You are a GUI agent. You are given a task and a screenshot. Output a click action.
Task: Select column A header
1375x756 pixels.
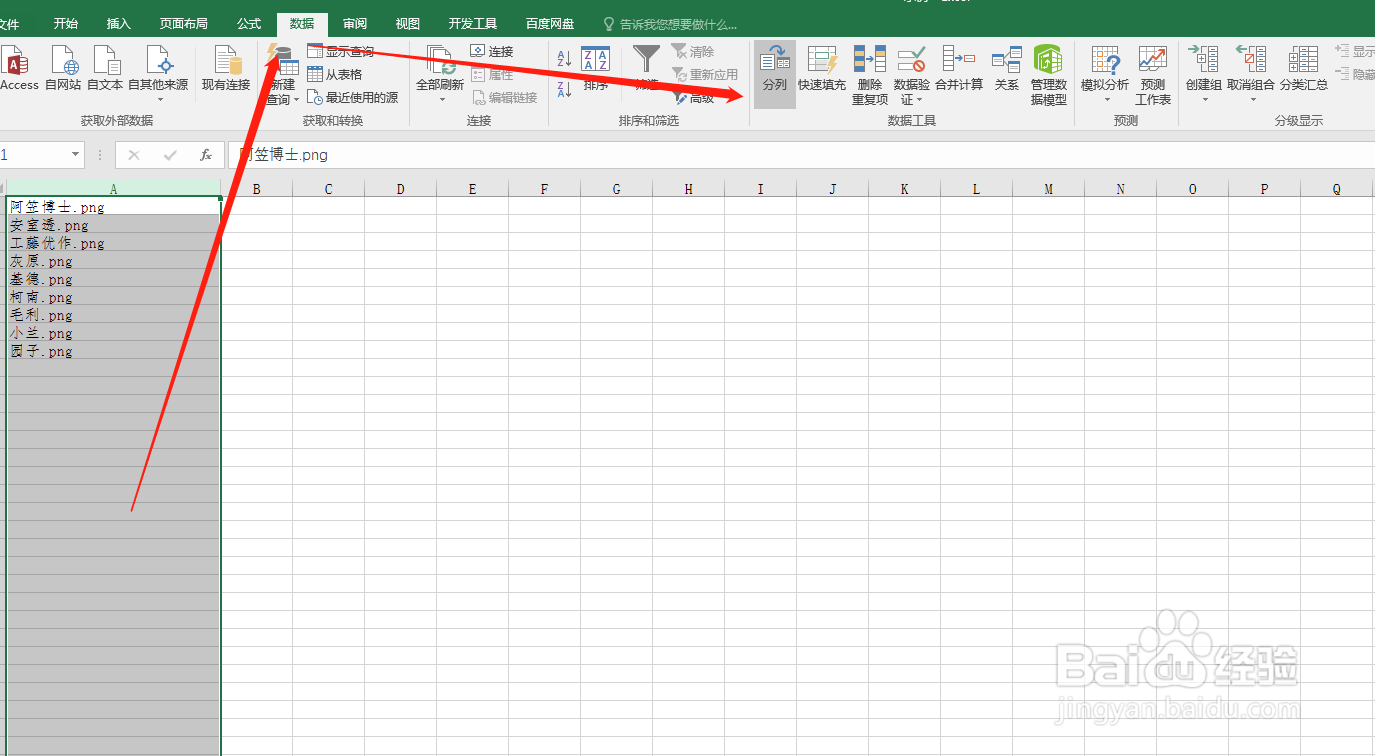pos(114,188)
